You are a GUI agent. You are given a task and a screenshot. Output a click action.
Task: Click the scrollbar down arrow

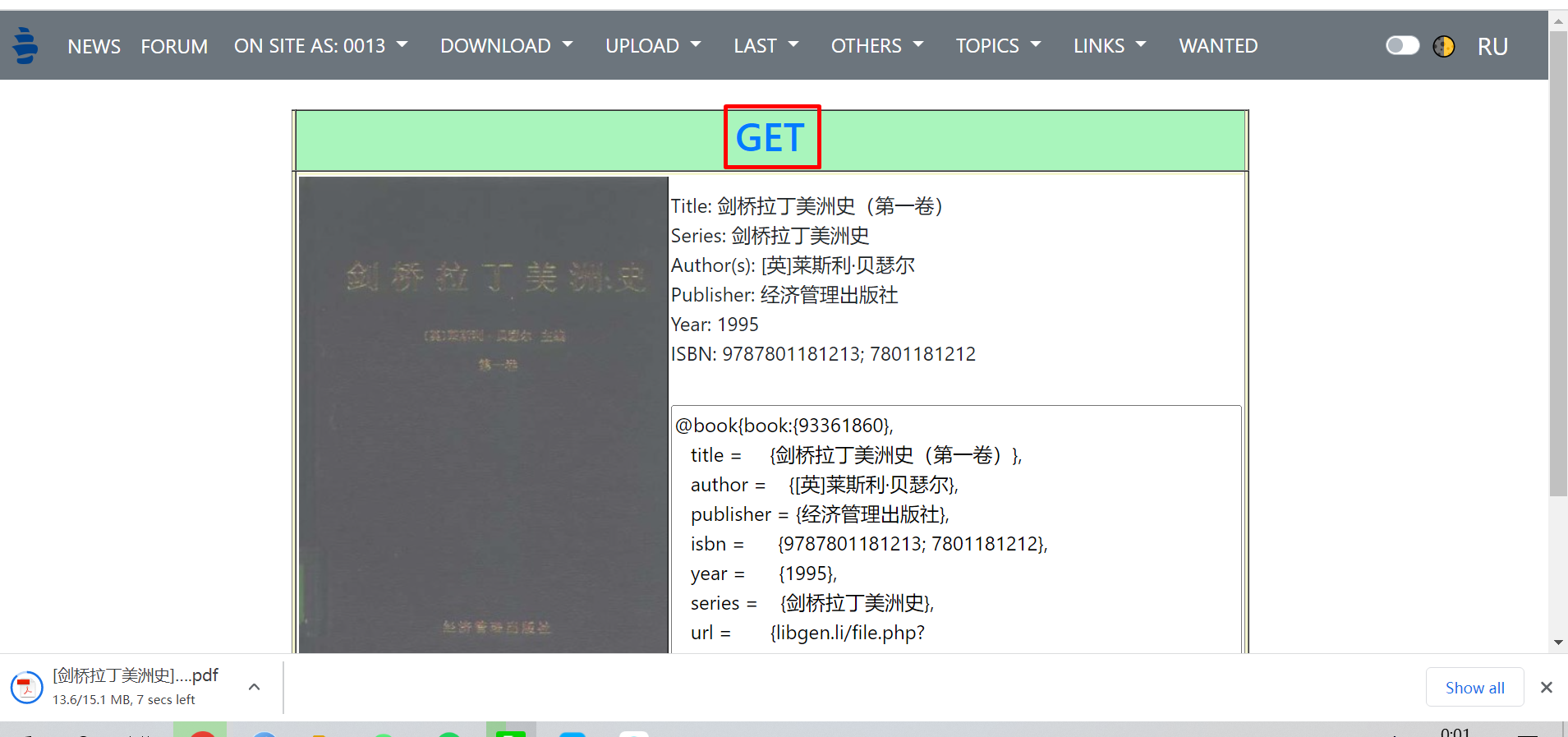pyautogui.click(x=1558, y=643)
